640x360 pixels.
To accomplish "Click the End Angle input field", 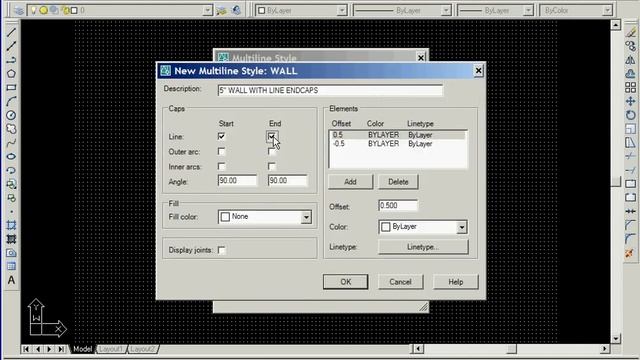I will click(287, 180).
